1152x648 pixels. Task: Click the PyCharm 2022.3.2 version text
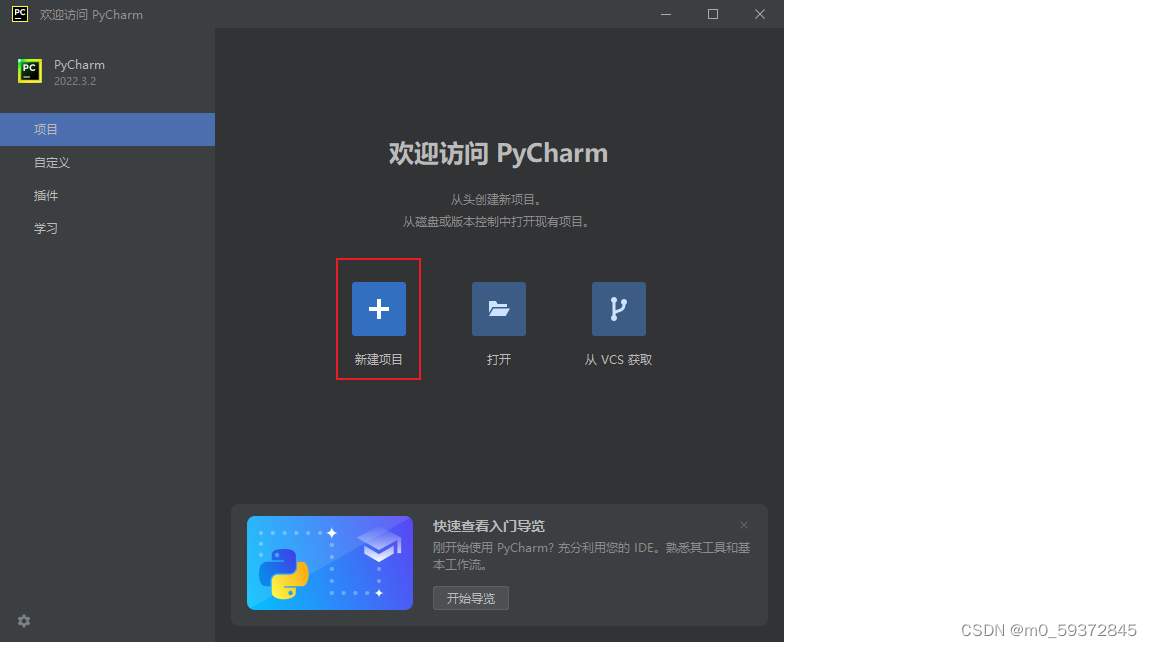point(75,81)
